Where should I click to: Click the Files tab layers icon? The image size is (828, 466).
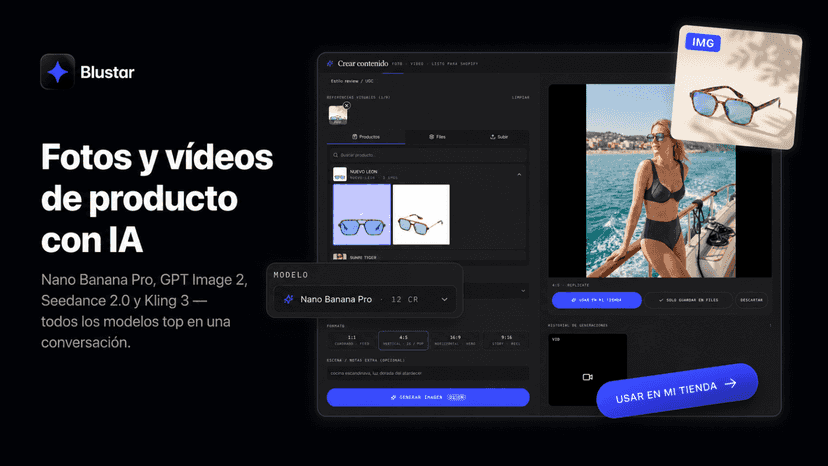tap(431, 137)
